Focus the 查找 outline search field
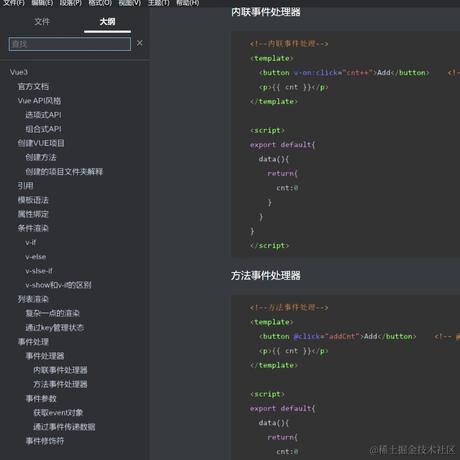The width and height of the screenshot is (460, 460). pos(70,44)
